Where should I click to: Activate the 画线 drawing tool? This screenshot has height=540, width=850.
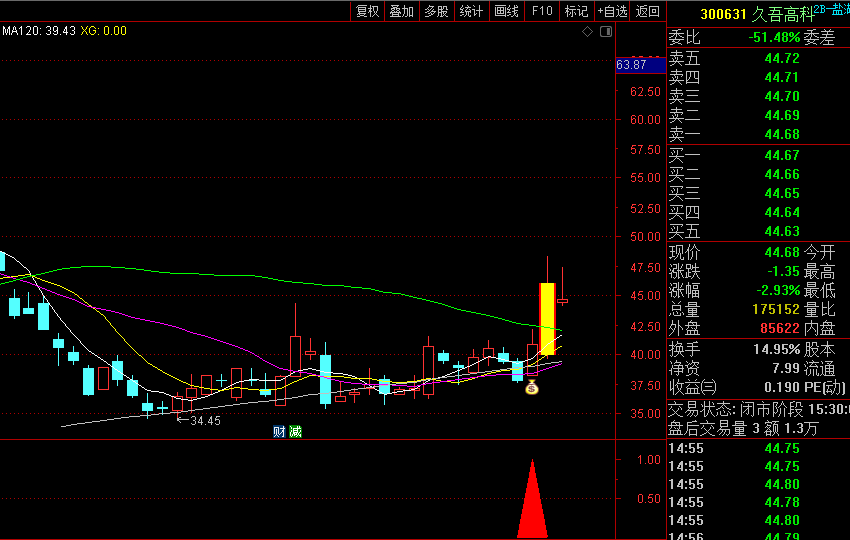click(506, 11)
